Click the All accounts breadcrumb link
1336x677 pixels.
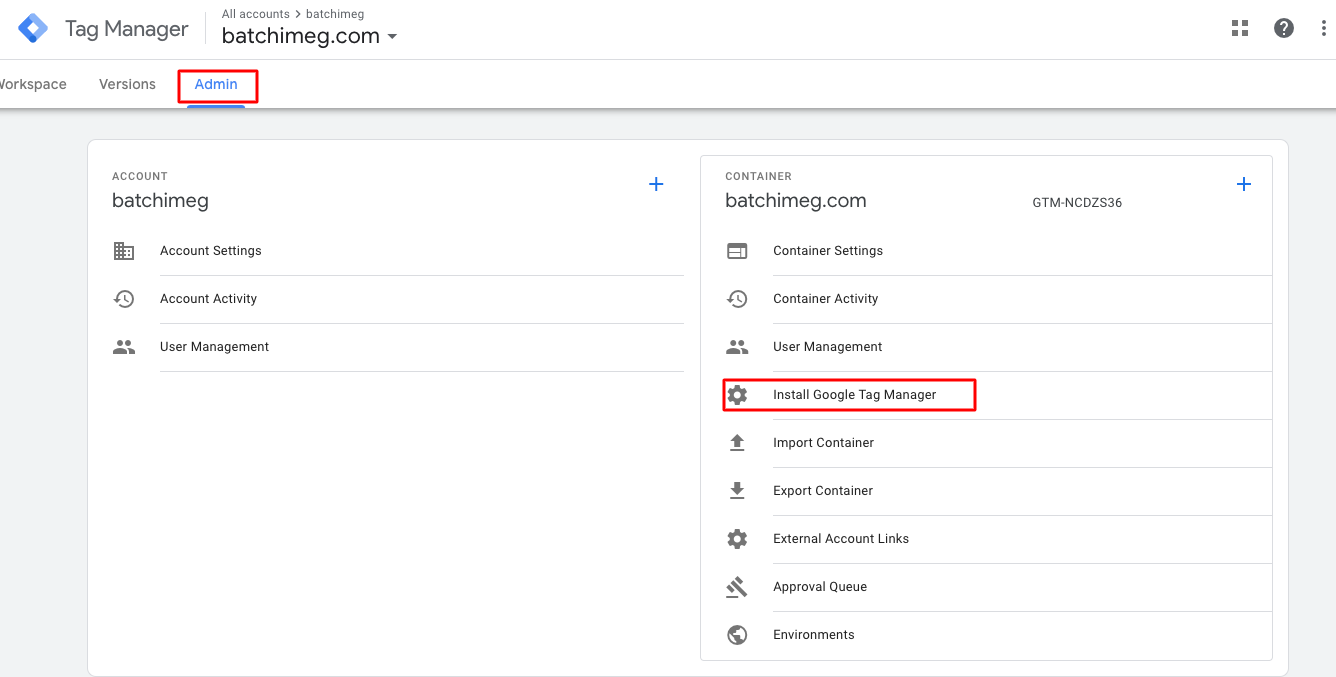pos(255,14)
